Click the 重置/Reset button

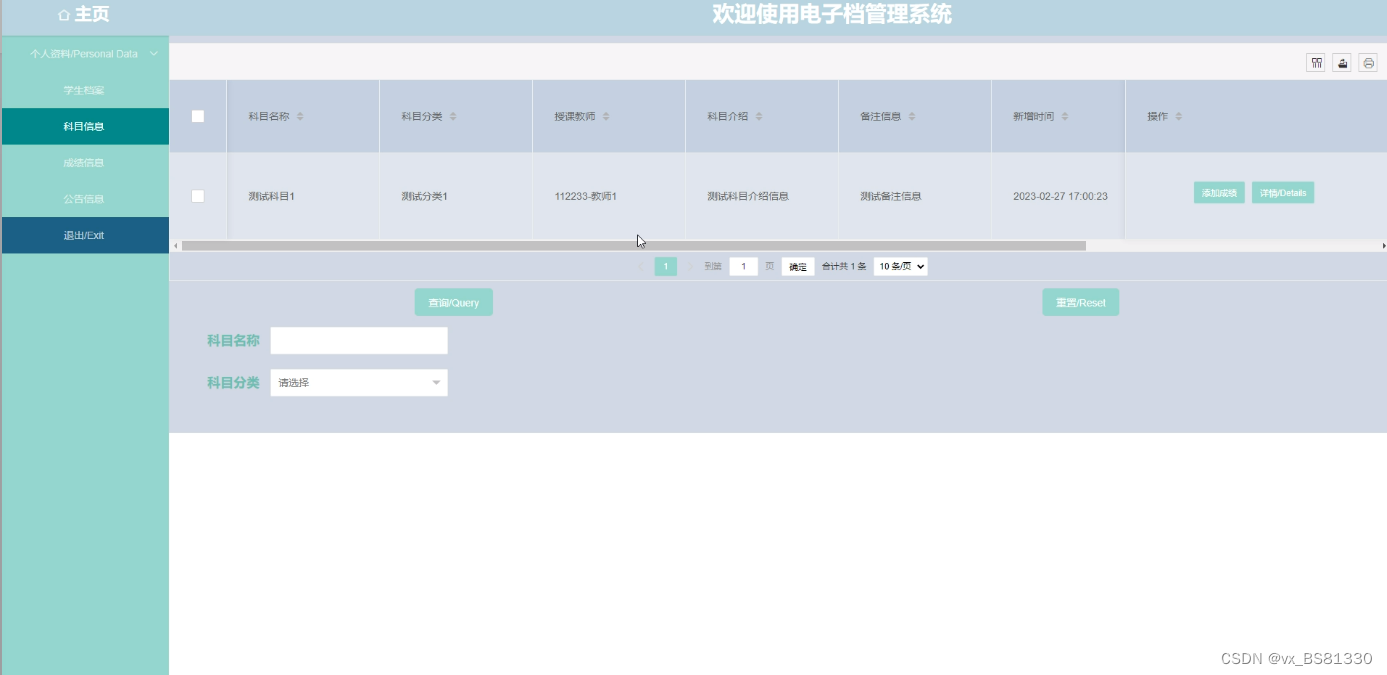click(1081, 302)
